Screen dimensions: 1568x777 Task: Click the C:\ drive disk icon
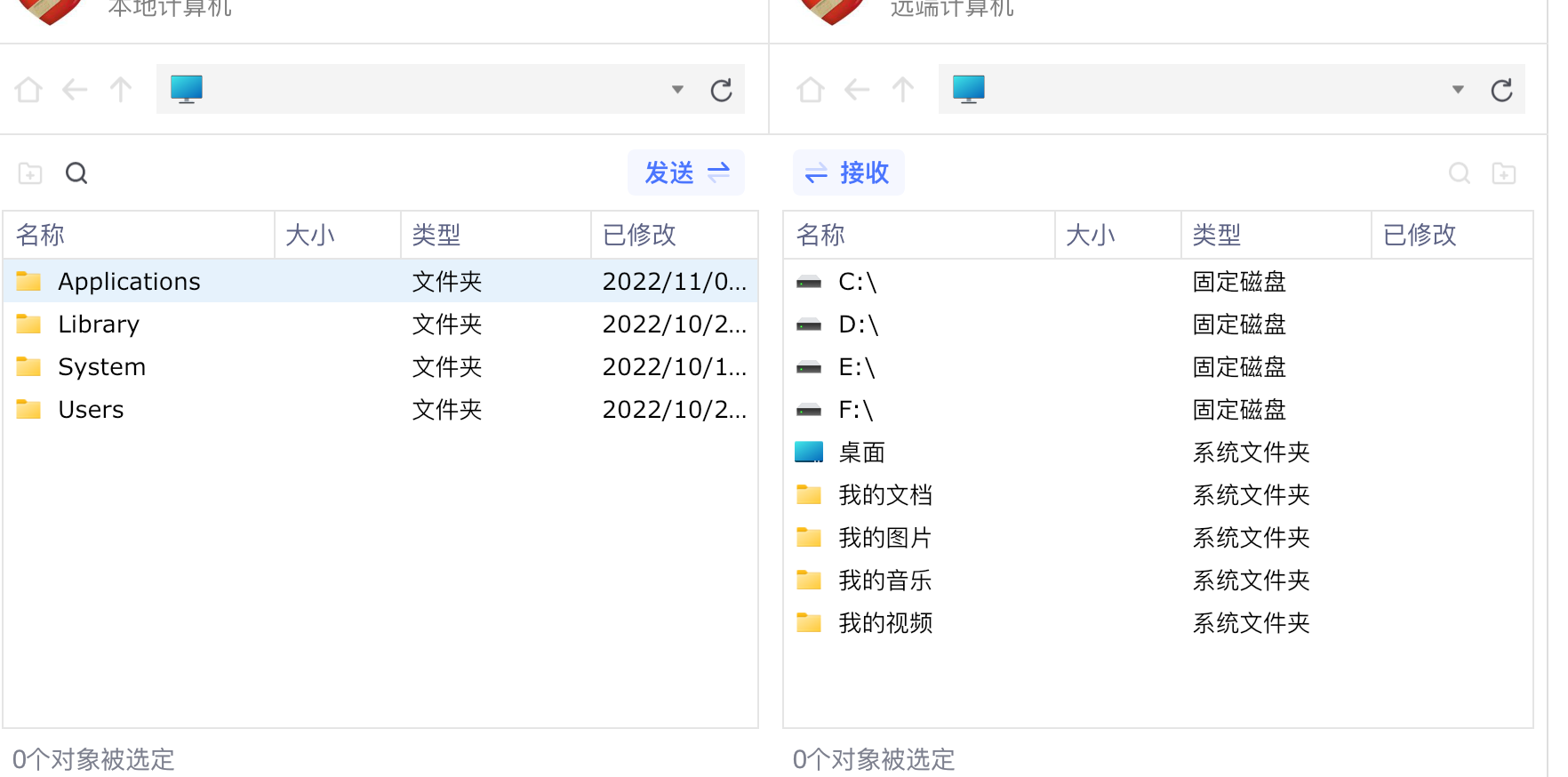pos(809,282)
